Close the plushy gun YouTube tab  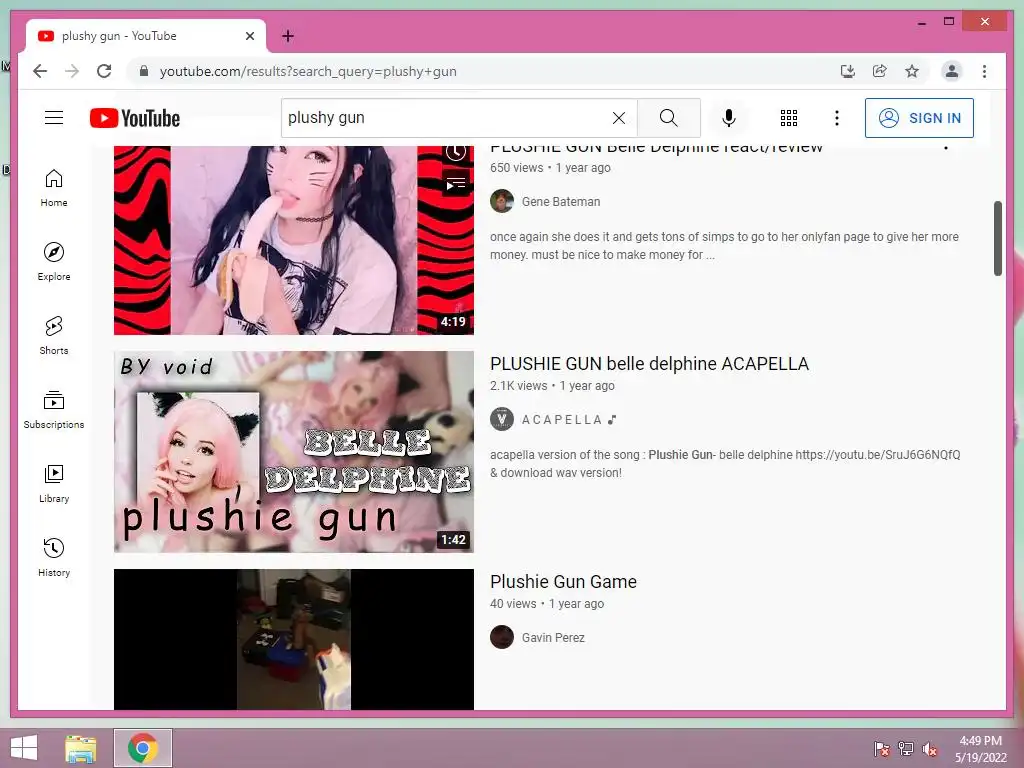(249, 36)
